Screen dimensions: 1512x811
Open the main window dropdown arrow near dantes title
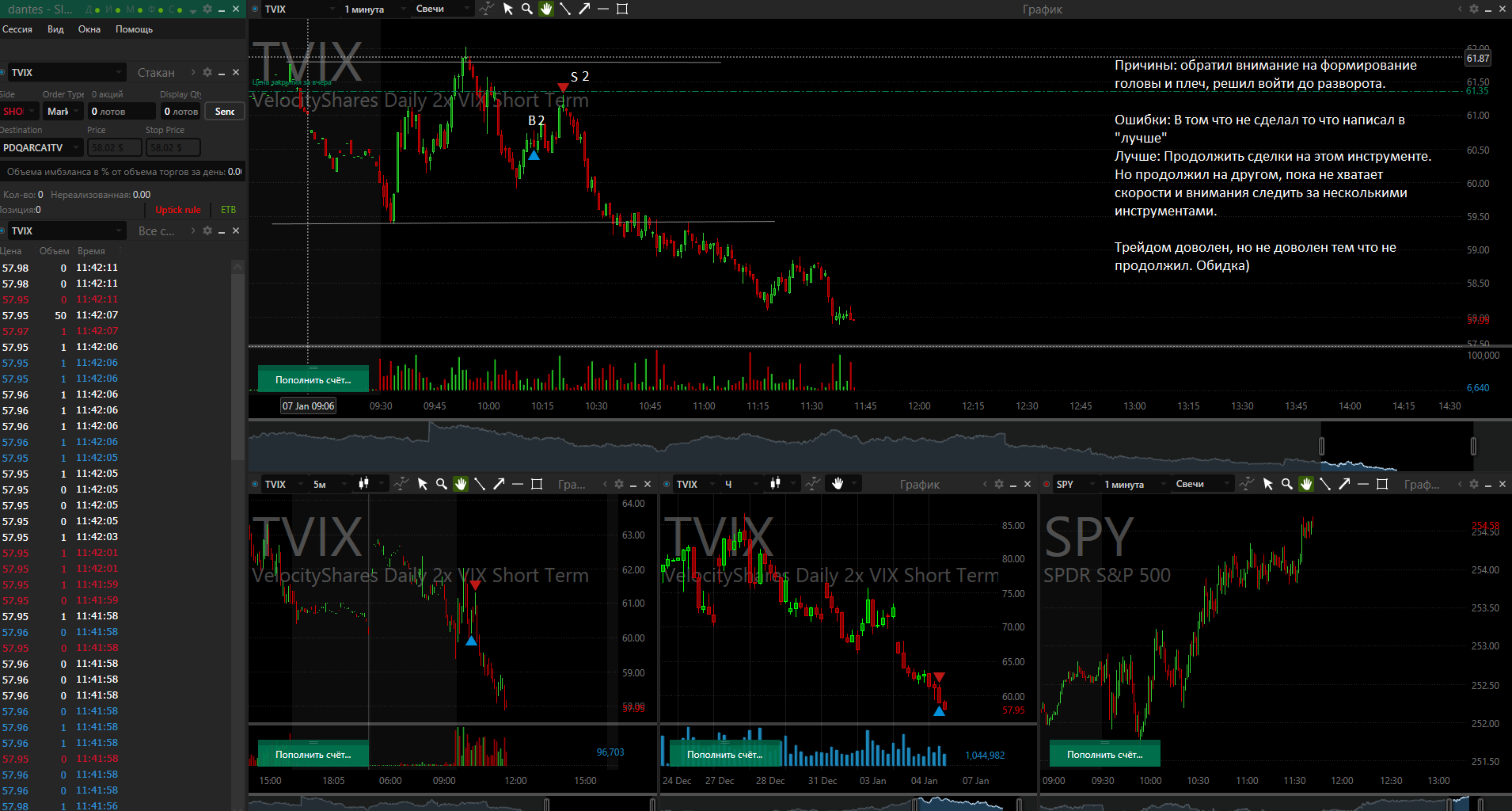coord(193,10)
